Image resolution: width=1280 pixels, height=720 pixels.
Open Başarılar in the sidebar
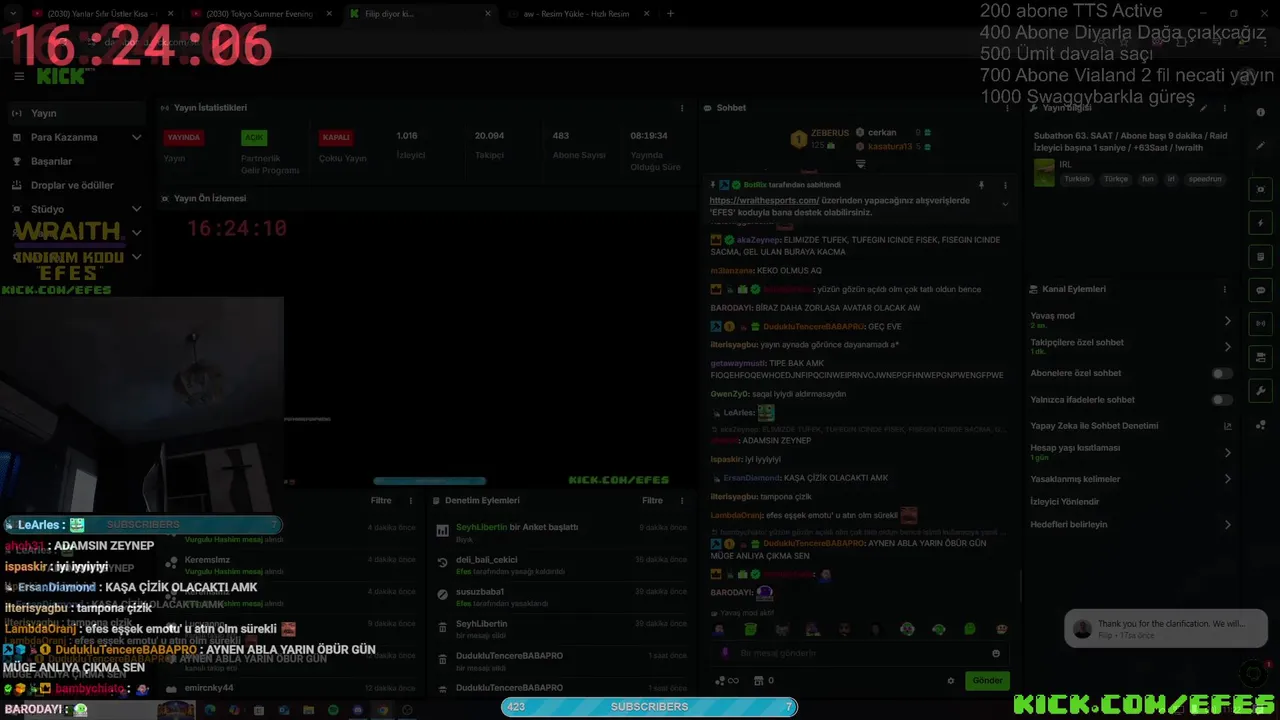click(75, 161)
